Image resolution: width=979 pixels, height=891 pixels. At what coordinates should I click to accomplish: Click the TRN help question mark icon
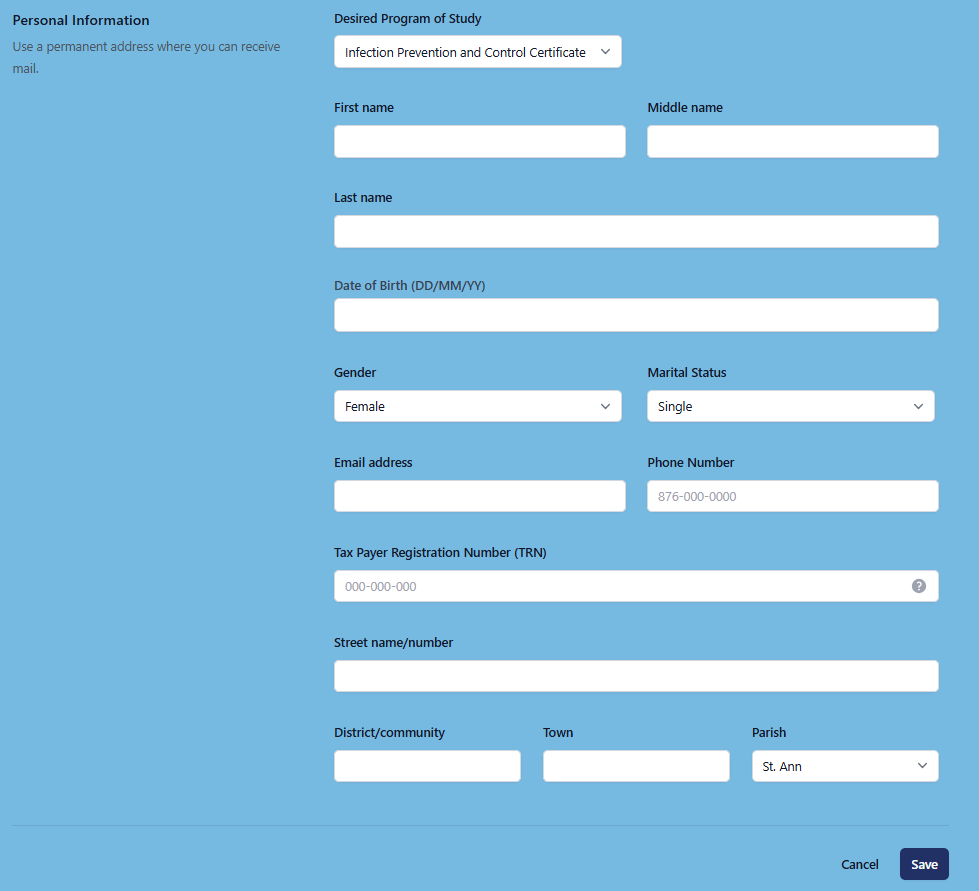click(918, 586)
